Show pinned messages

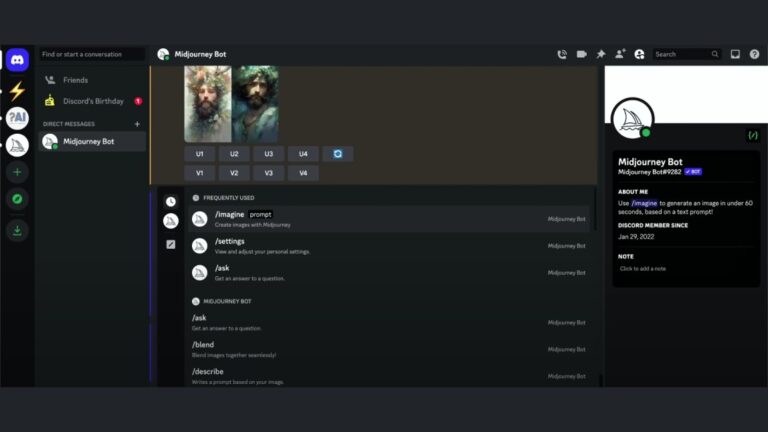[x=600, y=54]
